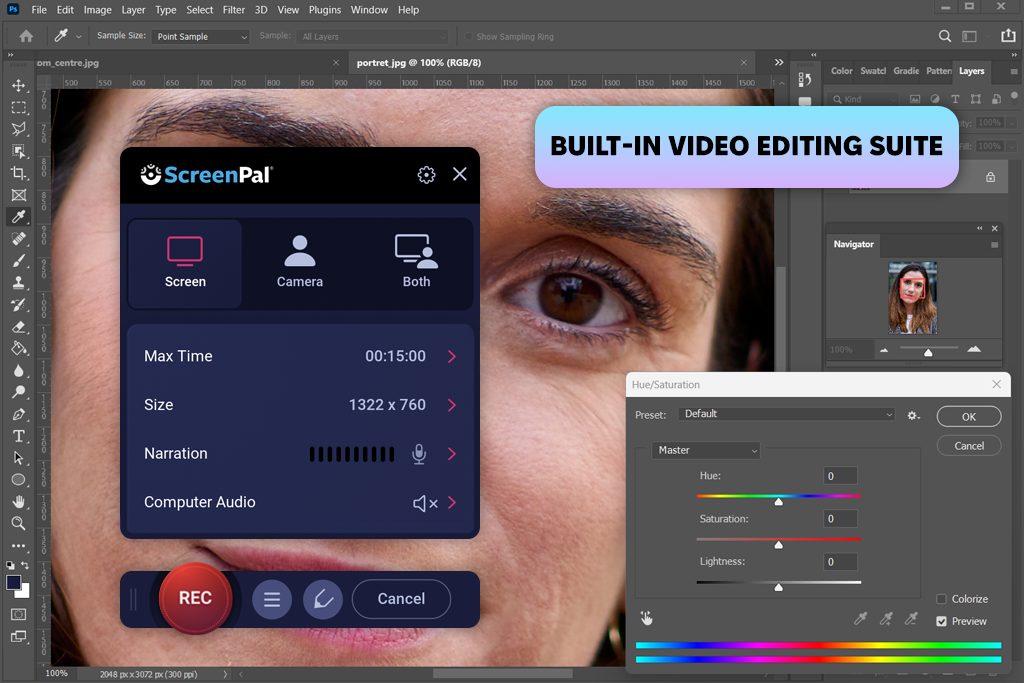Click on-image adjustment hand in Hue/Saturation

pos(647,618)
